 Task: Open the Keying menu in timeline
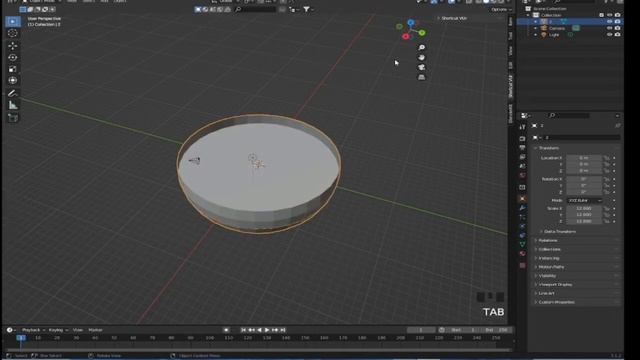click(x=58, y=330)
